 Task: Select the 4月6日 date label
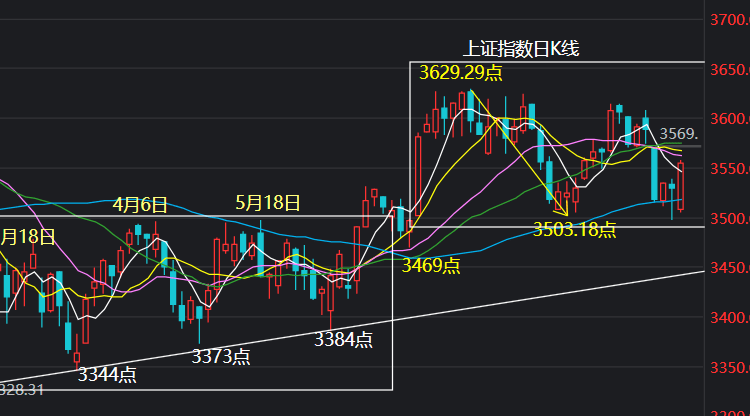pos(140,205)
